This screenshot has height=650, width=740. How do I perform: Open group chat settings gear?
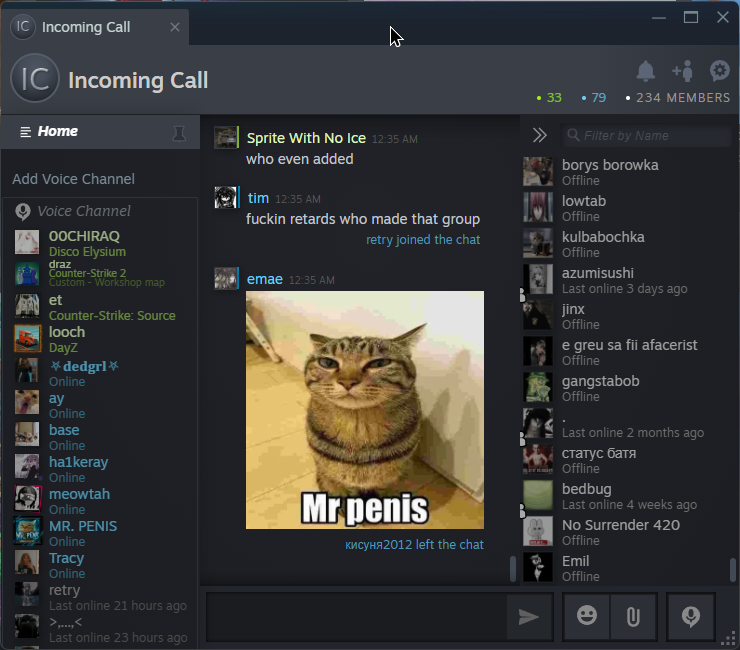click(x=719, y=70)
